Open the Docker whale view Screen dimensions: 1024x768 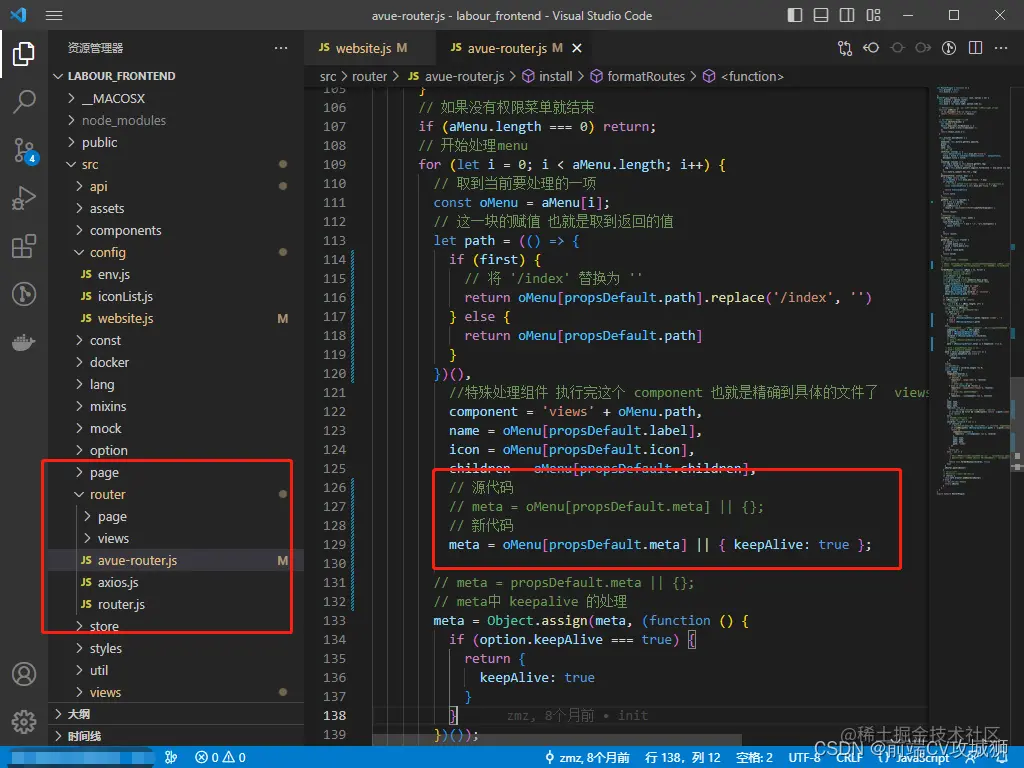[24, 342]
